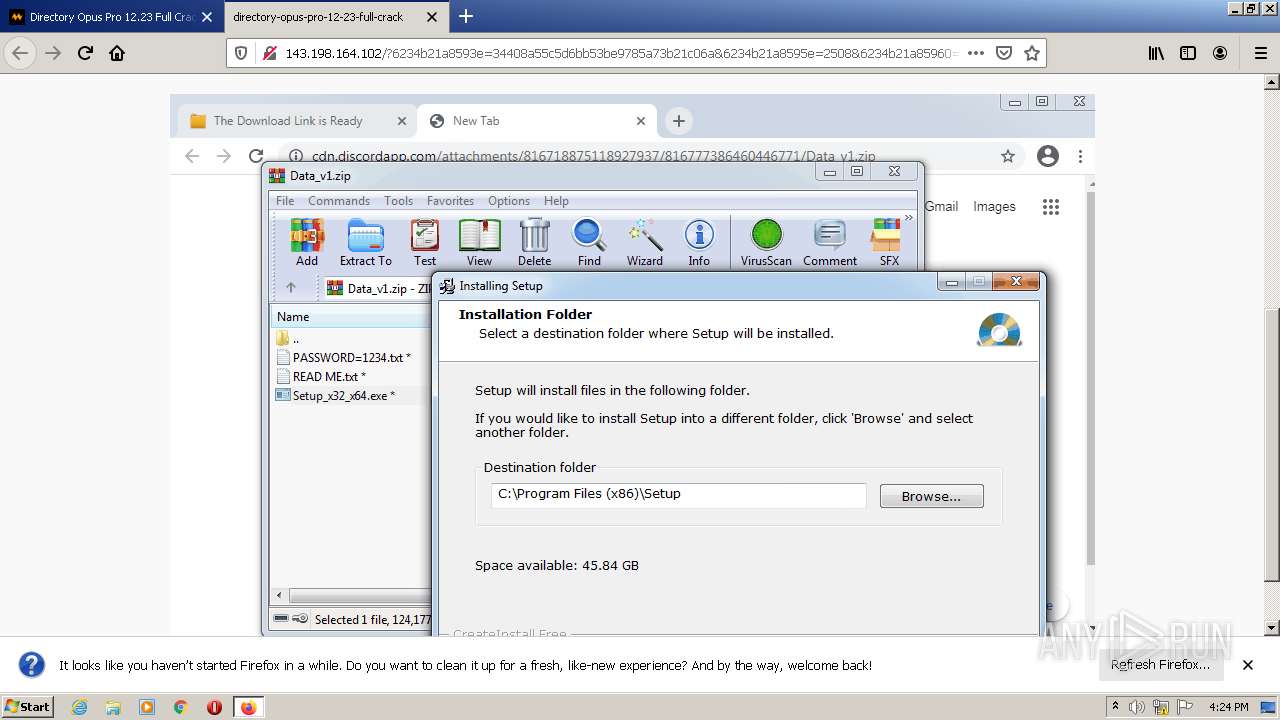1280x720 pixels.
Task: Launch the Wizard tool
Action: [644, 243]
